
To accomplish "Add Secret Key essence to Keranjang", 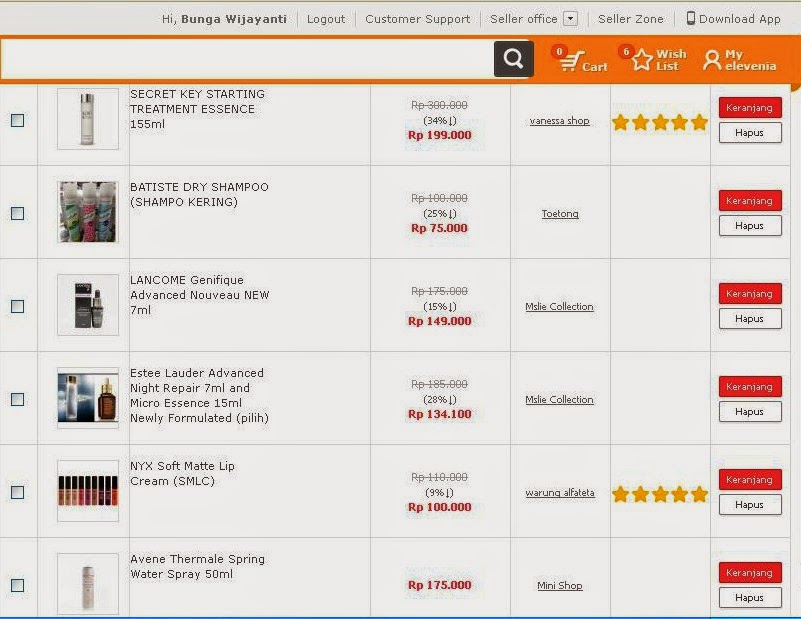I will click(750, 108).
